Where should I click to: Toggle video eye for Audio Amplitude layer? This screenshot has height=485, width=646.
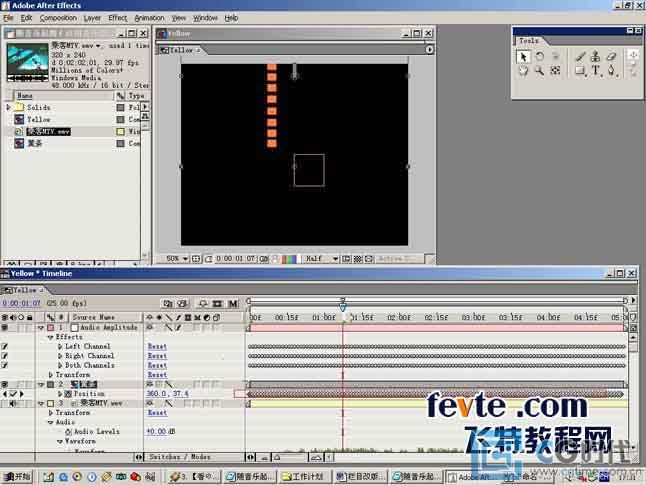5,328
